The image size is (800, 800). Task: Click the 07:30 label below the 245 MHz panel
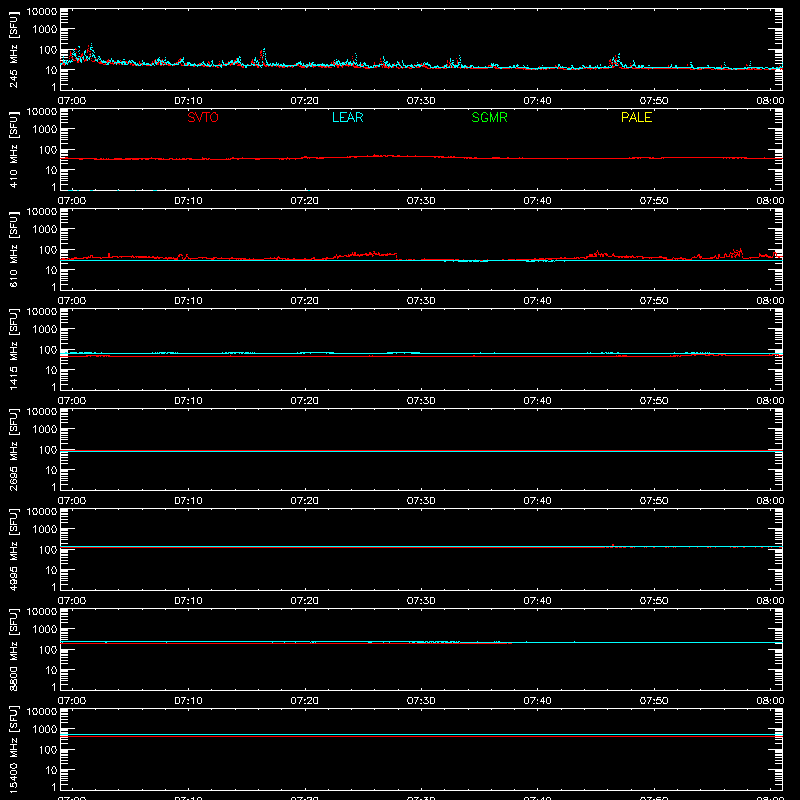click(421, 101)
